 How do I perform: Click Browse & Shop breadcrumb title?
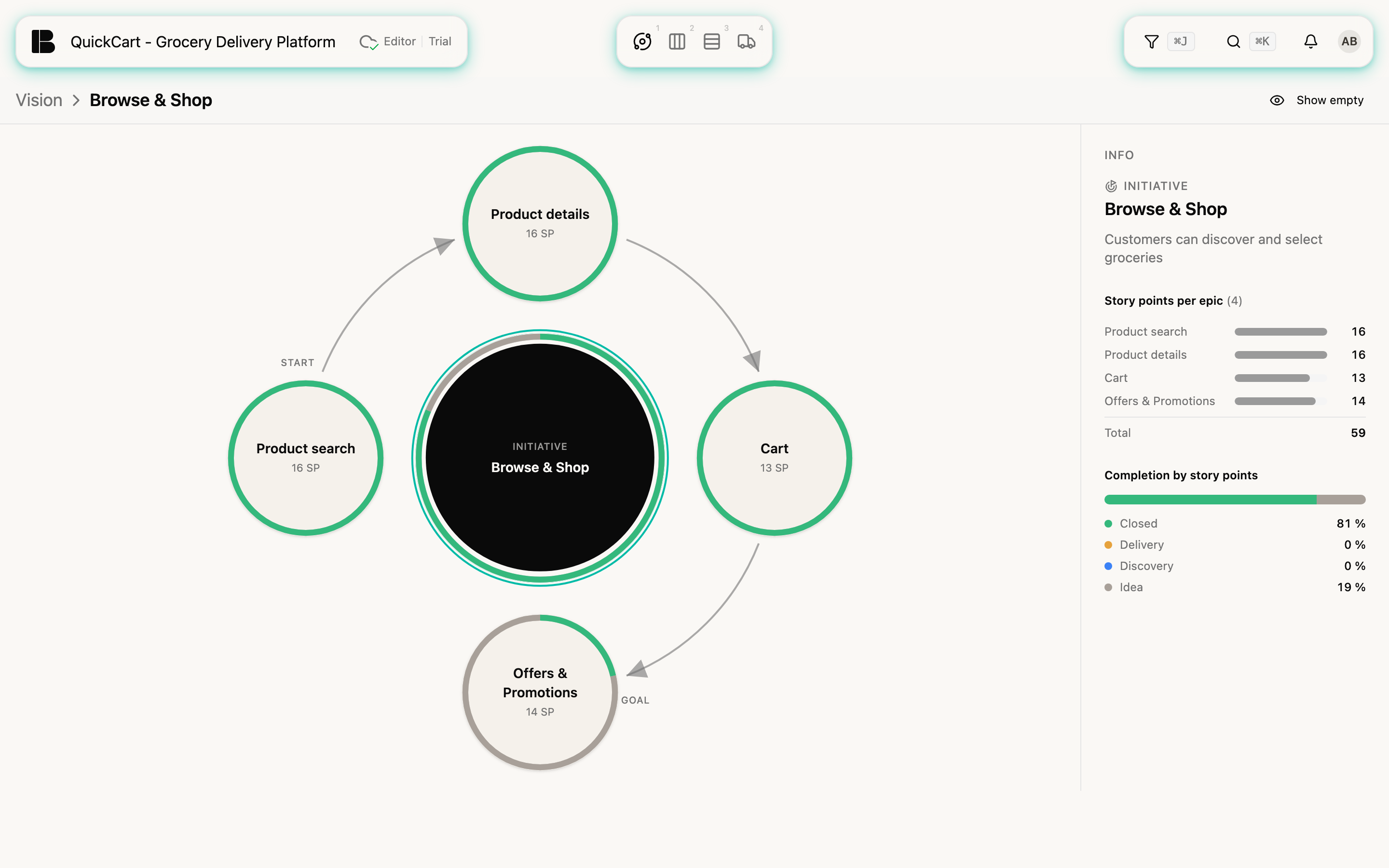tap(151, 100)
